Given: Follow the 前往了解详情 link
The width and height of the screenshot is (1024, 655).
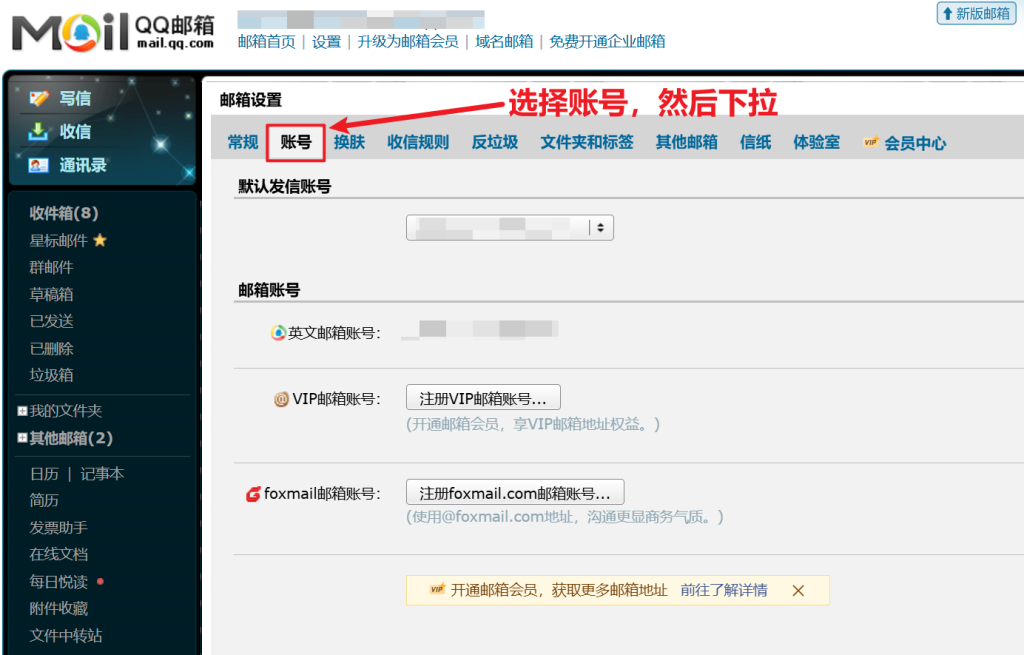Looking at the screenshot, I should (x=724, y=590).
